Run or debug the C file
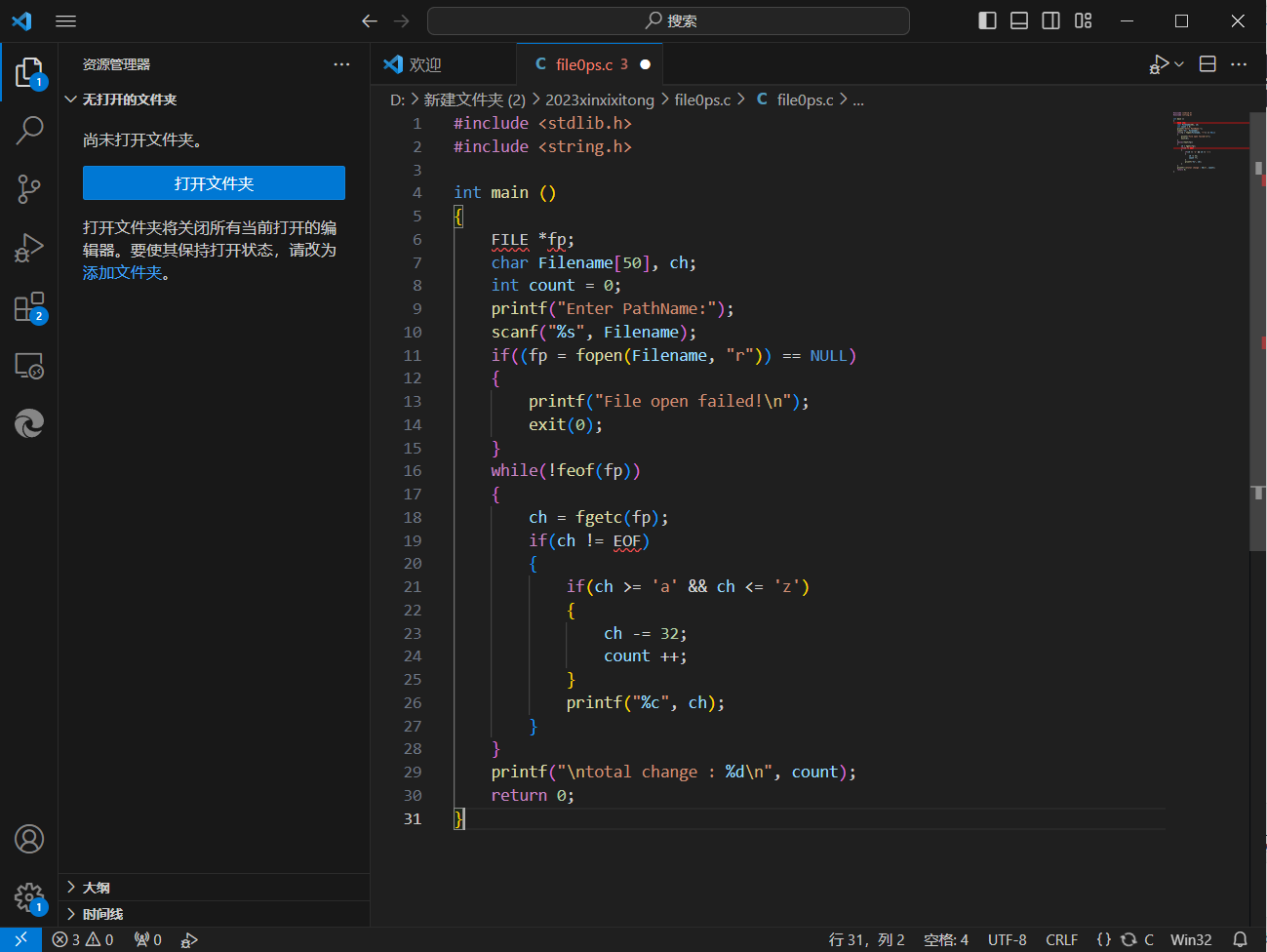The image size is (1267, 952). tap(1159, 64)
